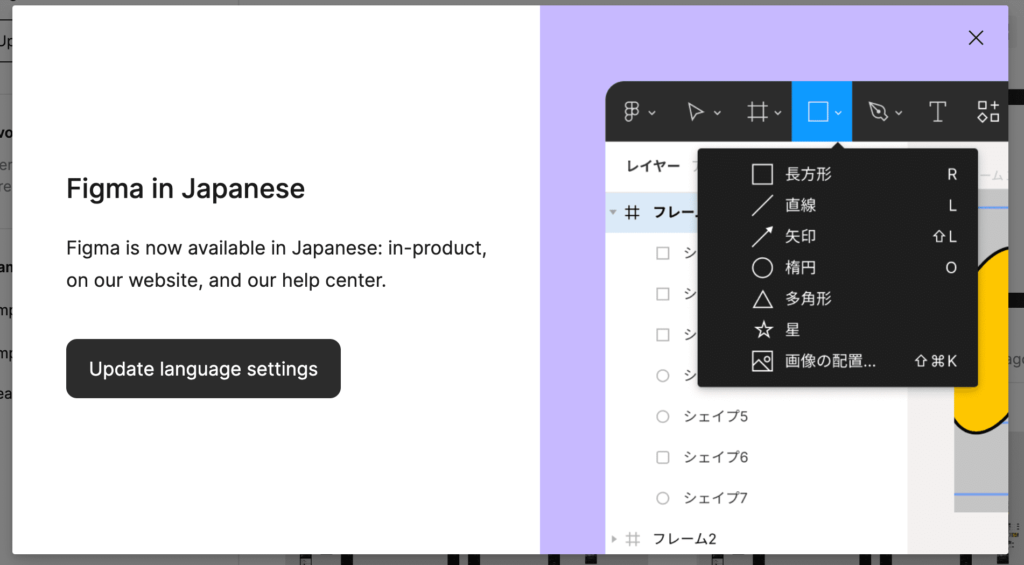Choose 長方形 from the shape menu
Viewport: 1024px width, 565px height.
[x=808, y=175]
